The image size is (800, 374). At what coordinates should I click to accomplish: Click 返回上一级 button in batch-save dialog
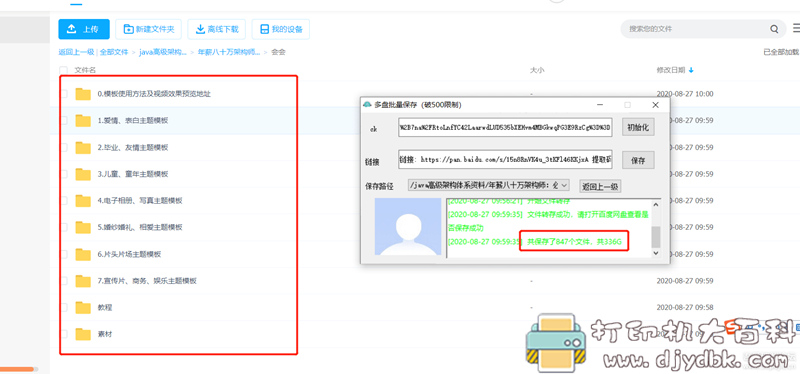(600, 186)
